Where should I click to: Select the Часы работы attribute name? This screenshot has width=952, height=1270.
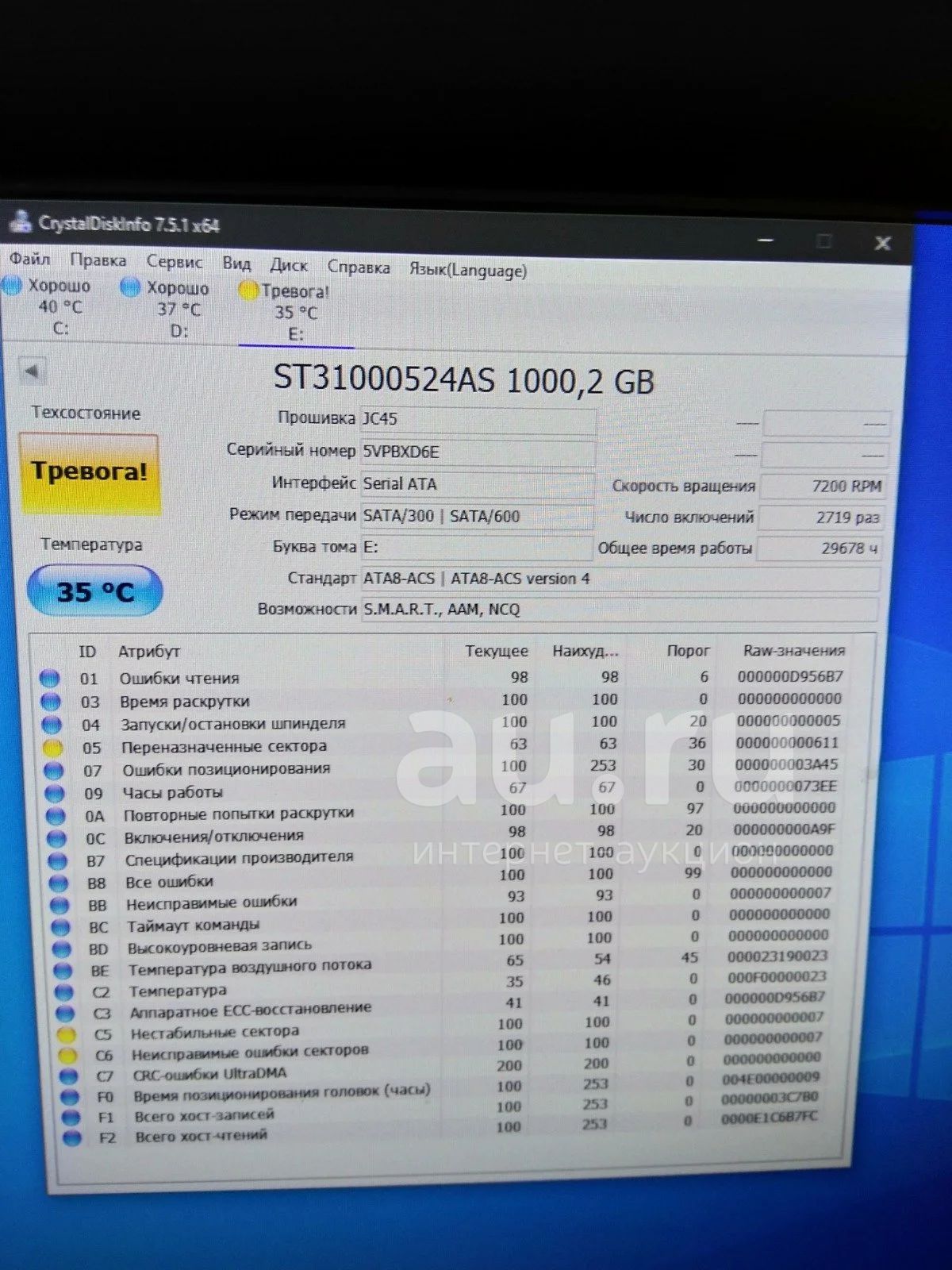[x=172, y=792]
